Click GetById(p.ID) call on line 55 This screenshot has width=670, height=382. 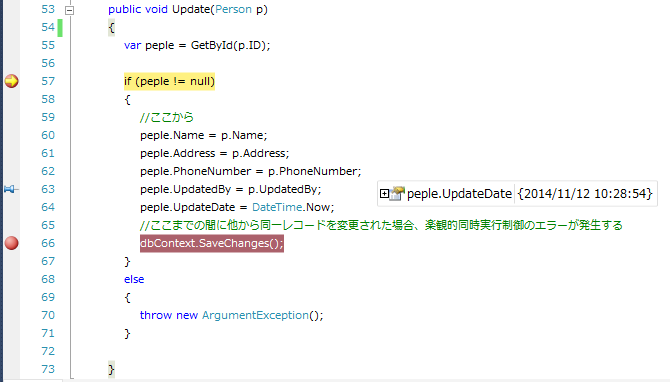pyautogui.click(x=229, y=45)
